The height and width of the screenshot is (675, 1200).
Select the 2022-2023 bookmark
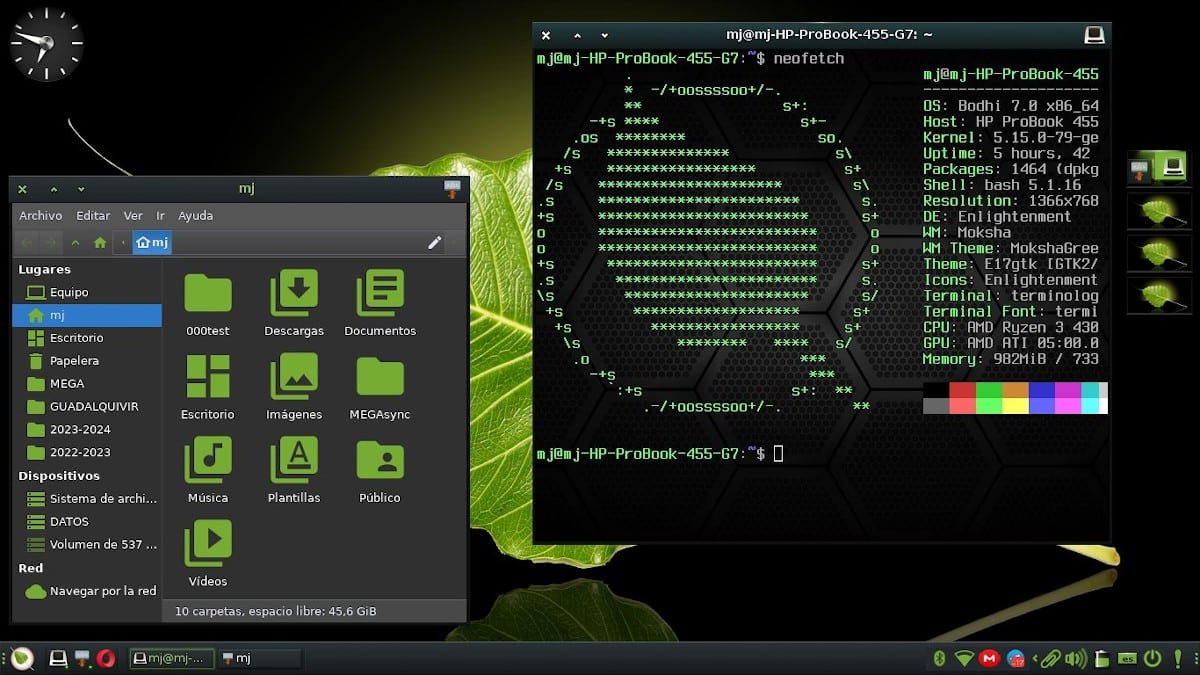point(87,452)
